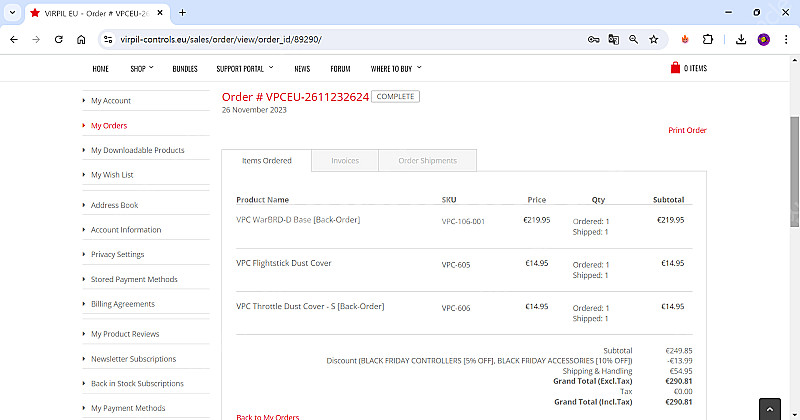Click the order number VPCEU-2611232624 heading
This screenshot has height=420, width=800.
tap(295, 97)
